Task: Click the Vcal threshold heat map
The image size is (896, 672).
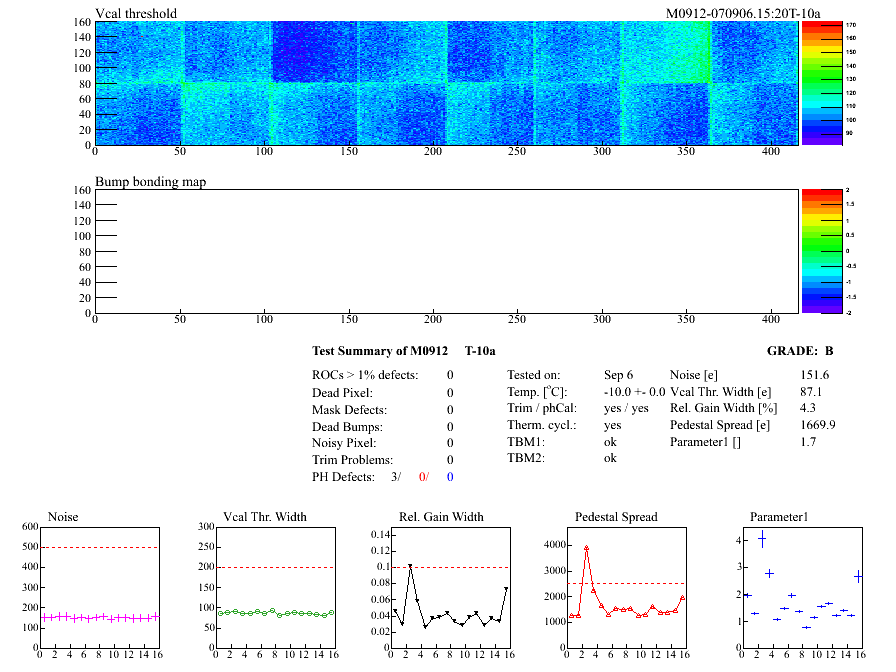Action: pos(446,83)
